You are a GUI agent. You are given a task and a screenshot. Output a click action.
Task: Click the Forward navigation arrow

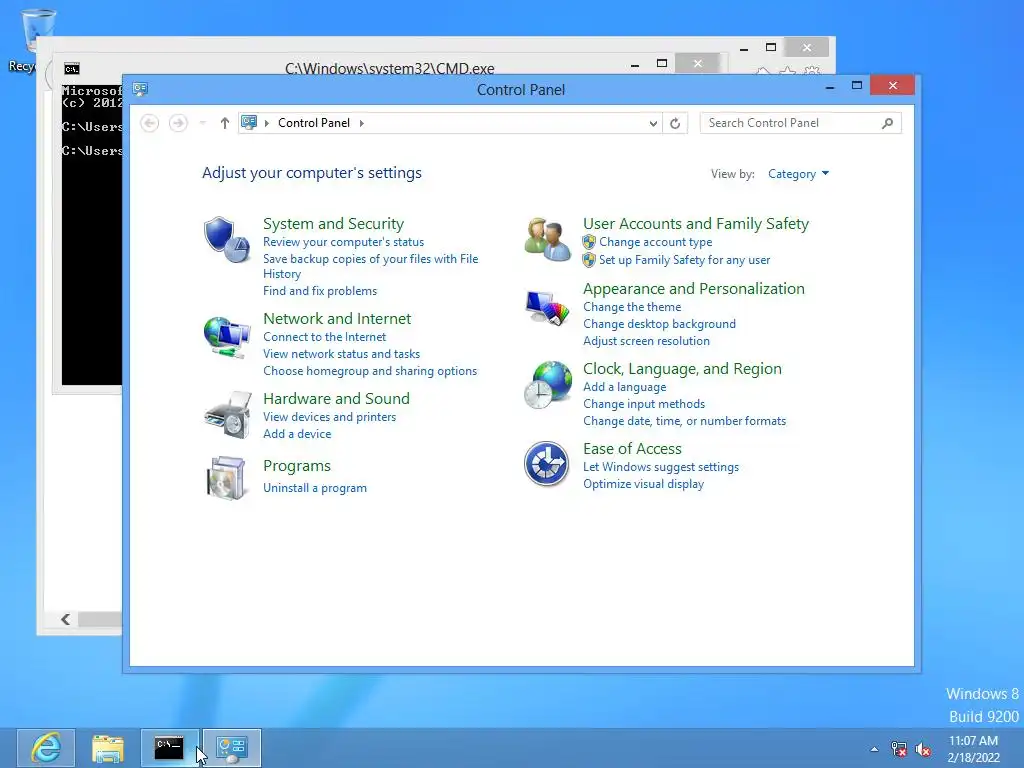pyautogui.click(x=178, y=123)
